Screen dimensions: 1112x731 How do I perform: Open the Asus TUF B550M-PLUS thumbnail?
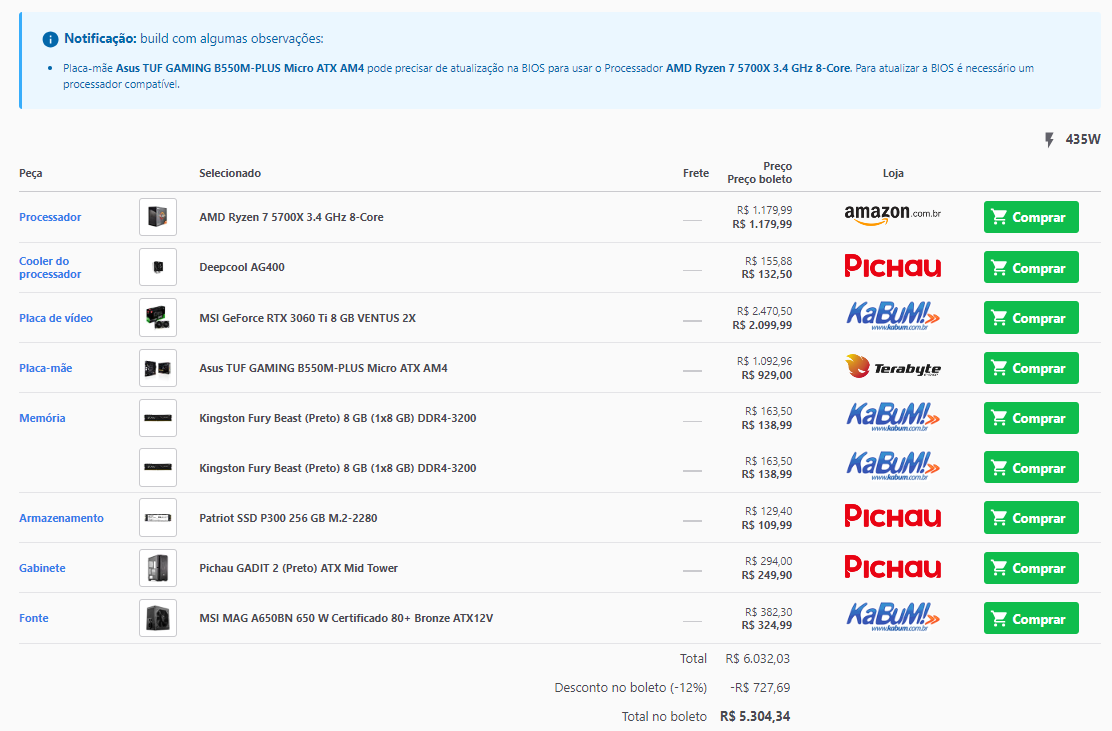coord(158,368)
